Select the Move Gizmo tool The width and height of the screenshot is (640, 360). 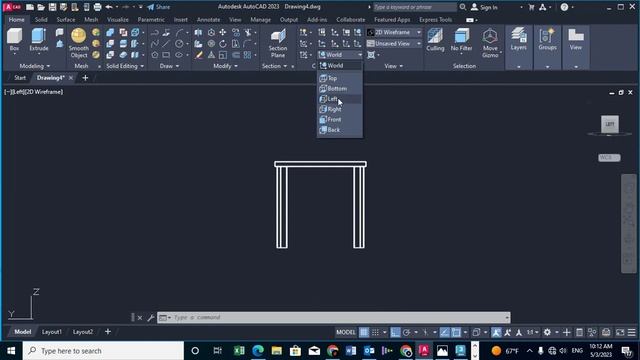coord(490,43)
